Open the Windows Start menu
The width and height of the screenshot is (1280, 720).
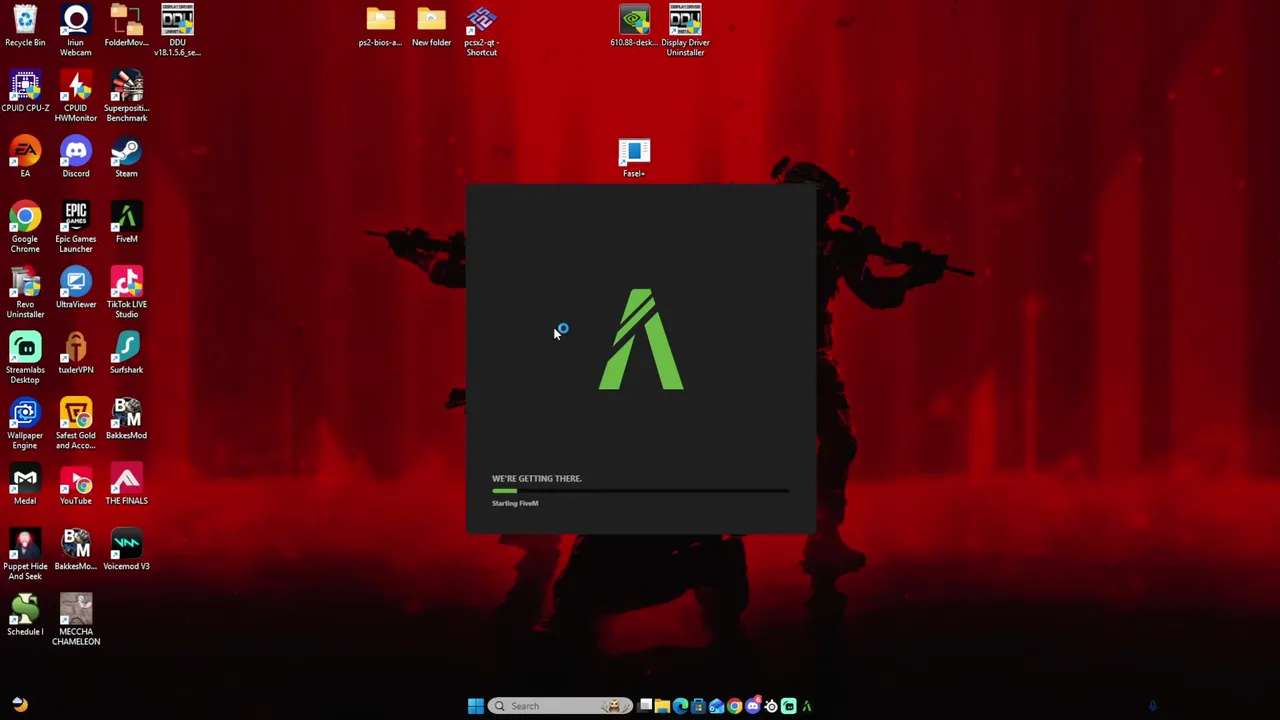coord(475,706)
